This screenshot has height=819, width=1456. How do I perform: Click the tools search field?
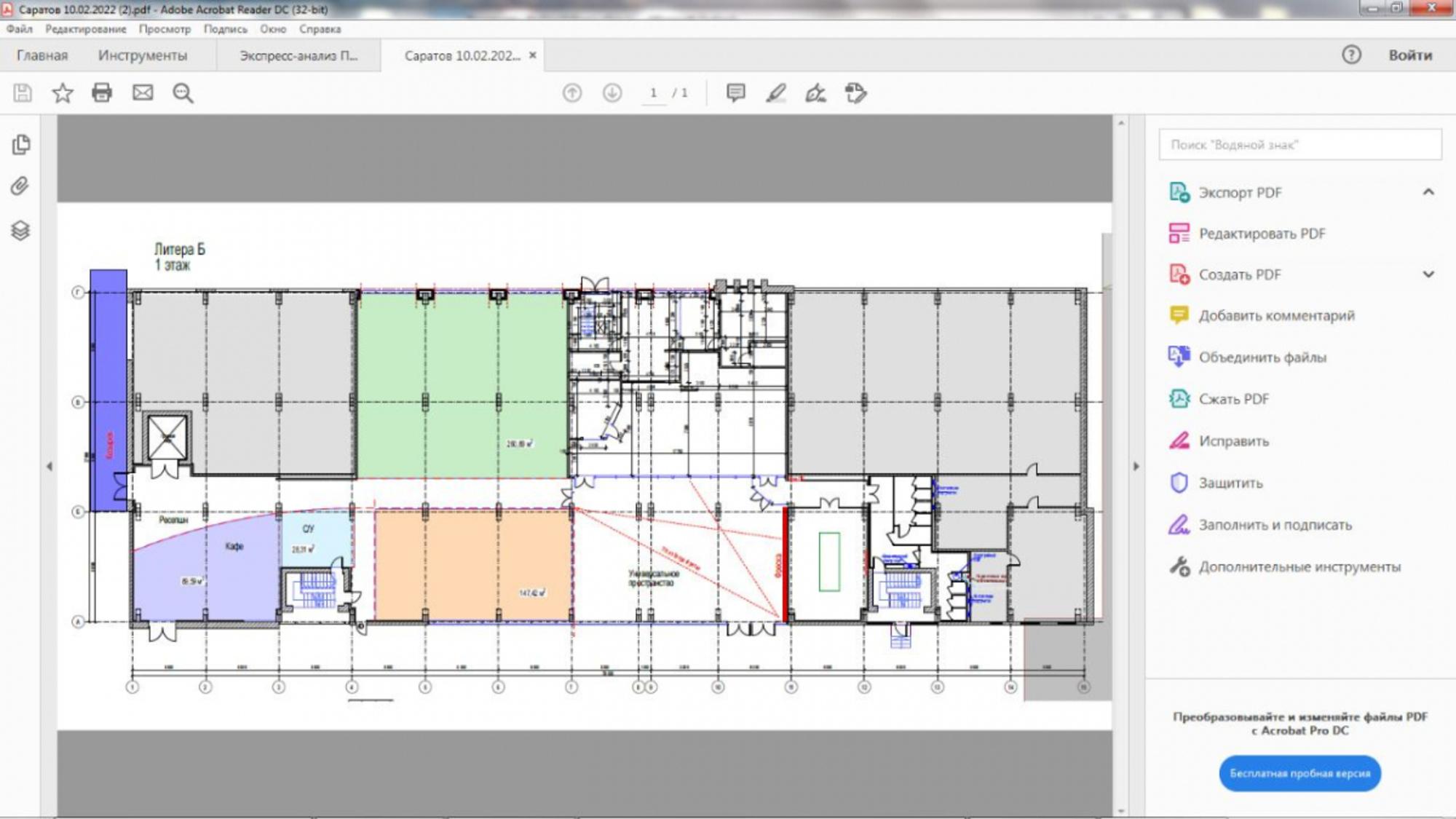click(1300, 145)
